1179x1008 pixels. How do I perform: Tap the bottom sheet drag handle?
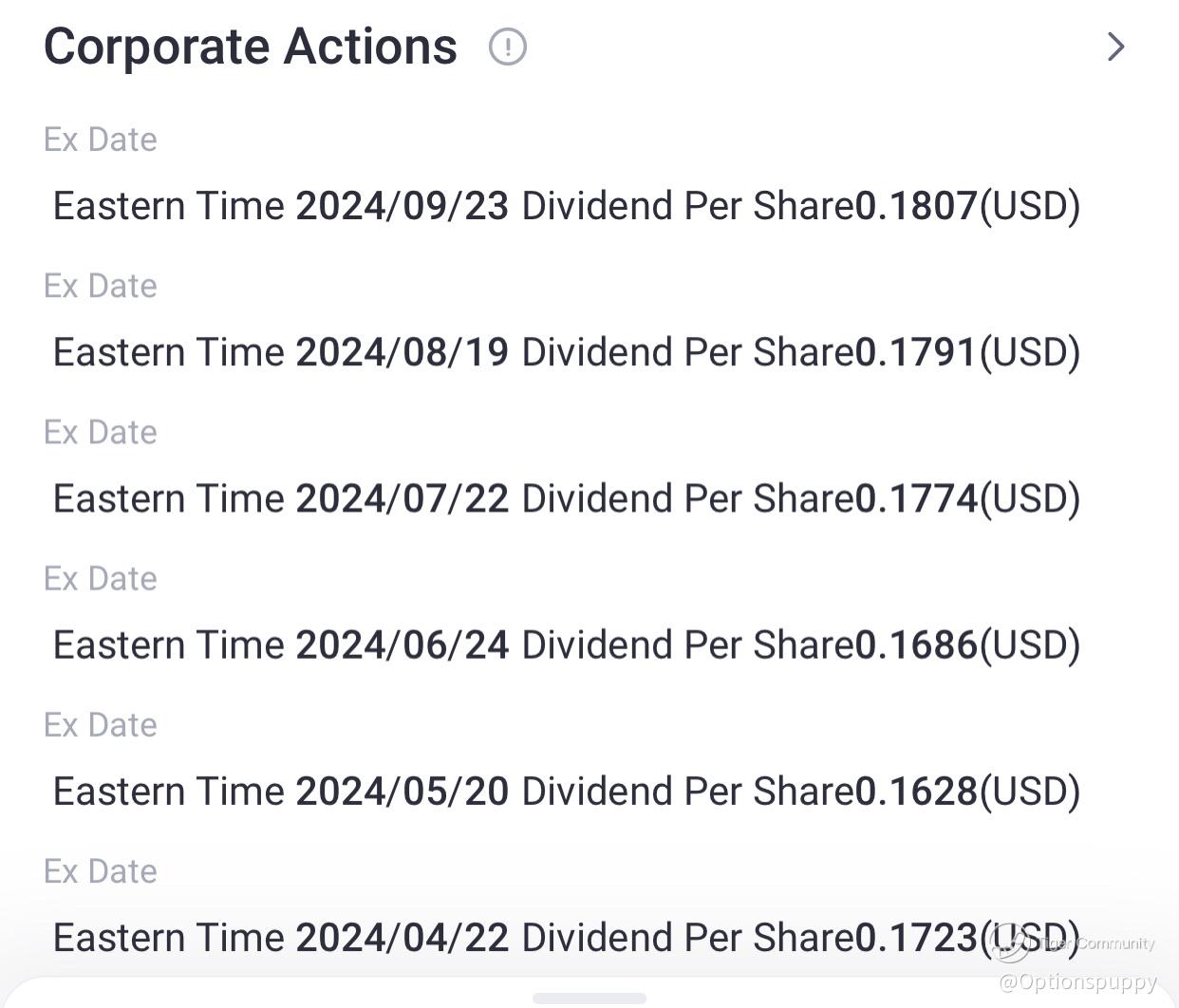pyautogui.click(x=589, y=998)
